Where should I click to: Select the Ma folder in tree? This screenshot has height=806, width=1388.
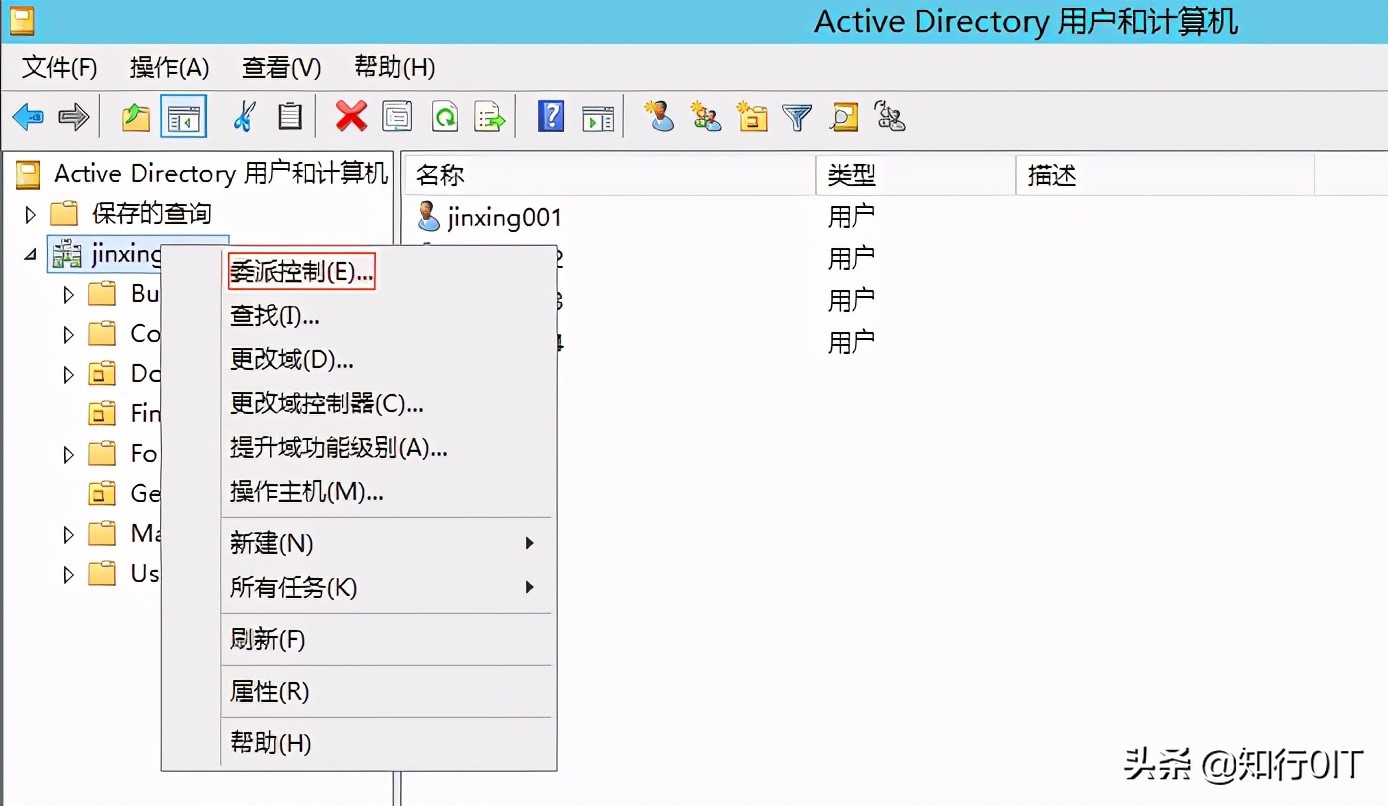pos(145,533)
